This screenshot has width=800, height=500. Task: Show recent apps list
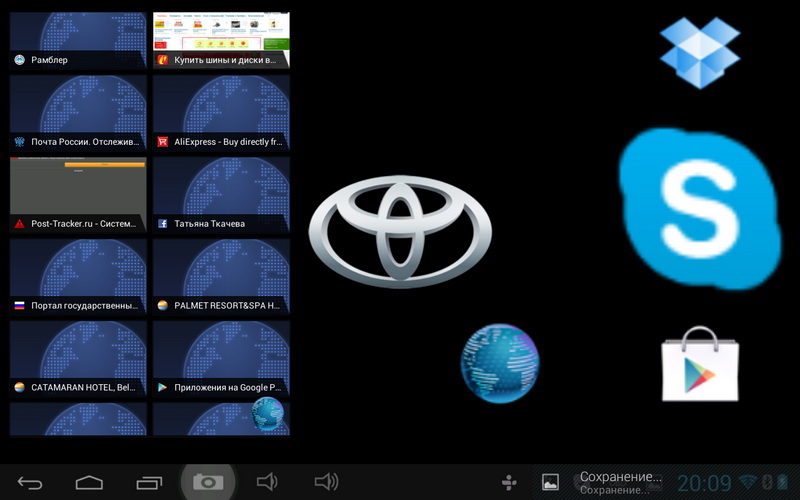pos(149,483)
